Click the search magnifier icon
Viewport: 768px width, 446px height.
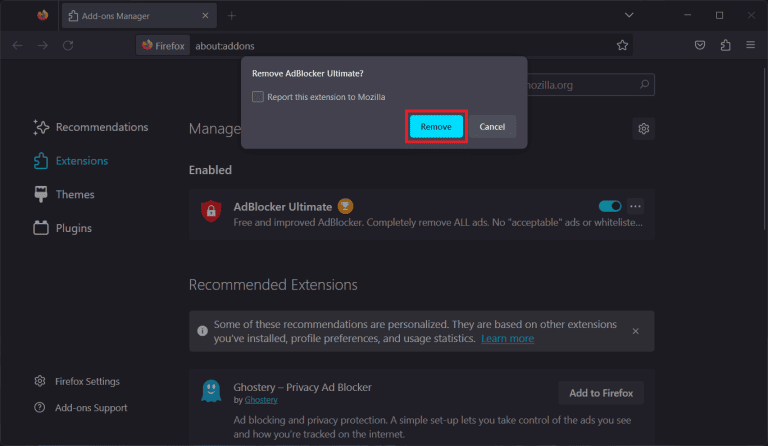(645, 85)
